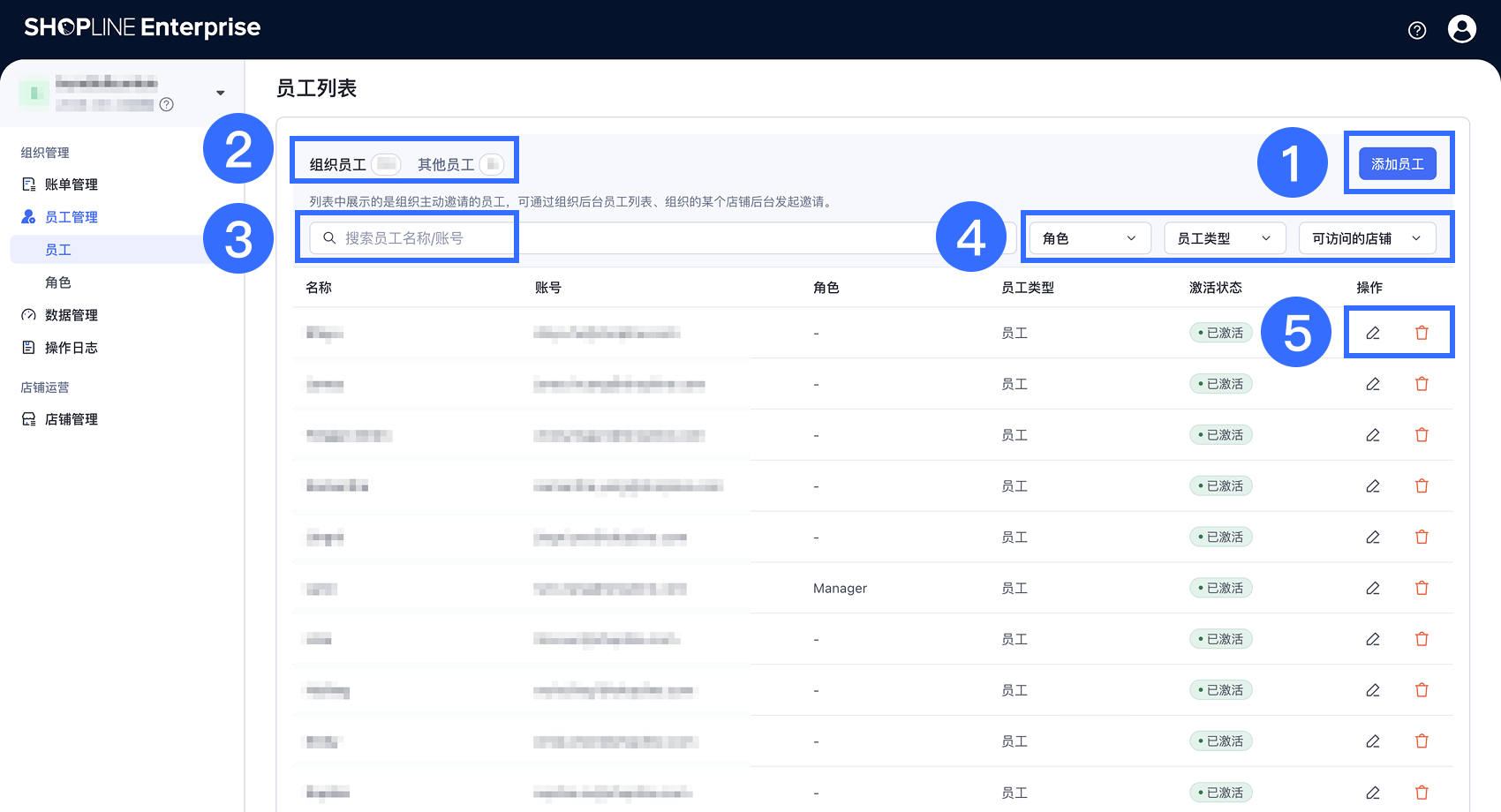This screenshot has height=812, width=1501.
Task: Open 操作日志 in the sidebar
Action: point(71,348)
